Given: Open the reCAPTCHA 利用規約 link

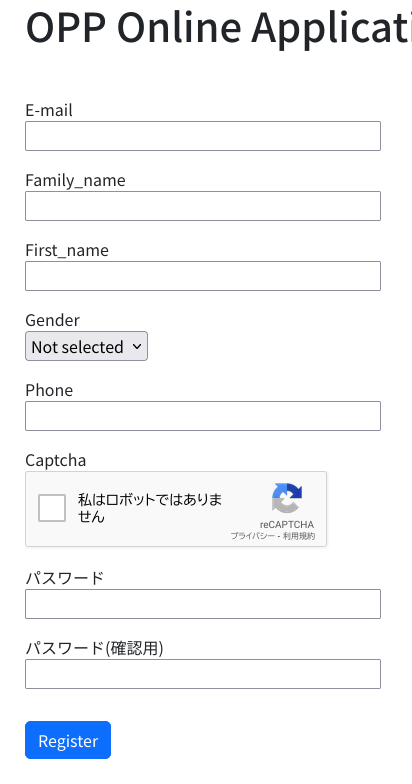Looking at the screenshot, I should point(300,536).
